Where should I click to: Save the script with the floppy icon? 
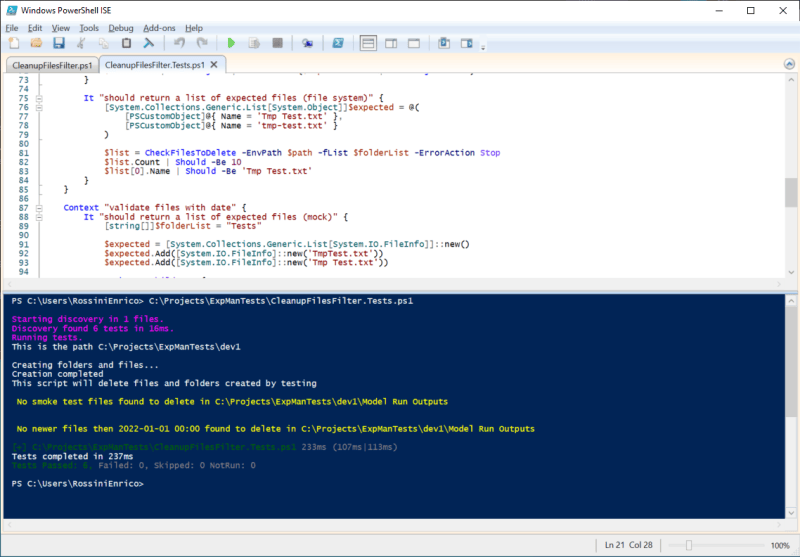(x=59, y=43)
